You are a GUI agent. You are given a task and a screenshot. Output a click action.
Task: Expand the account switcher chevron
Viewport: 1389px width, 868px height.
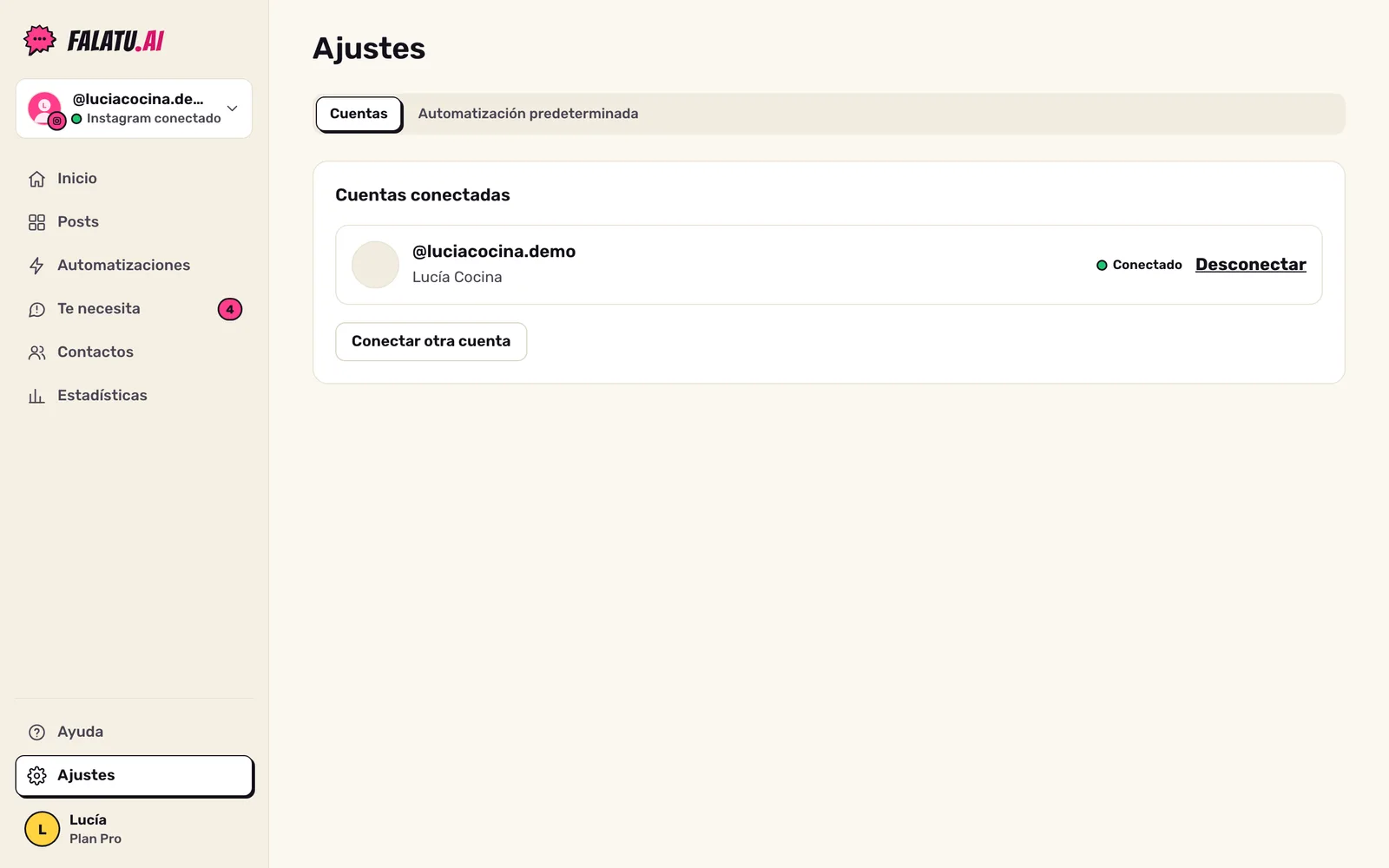tap(232, 108)
